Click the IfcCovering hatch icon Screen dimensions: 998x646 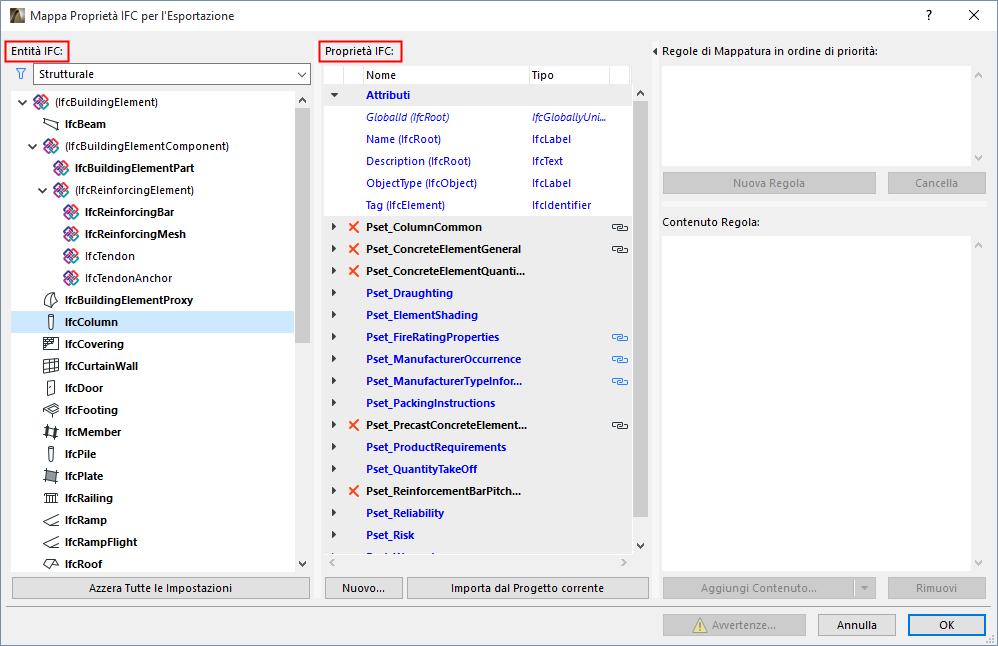pyautogui.click(x=51, y=344)
